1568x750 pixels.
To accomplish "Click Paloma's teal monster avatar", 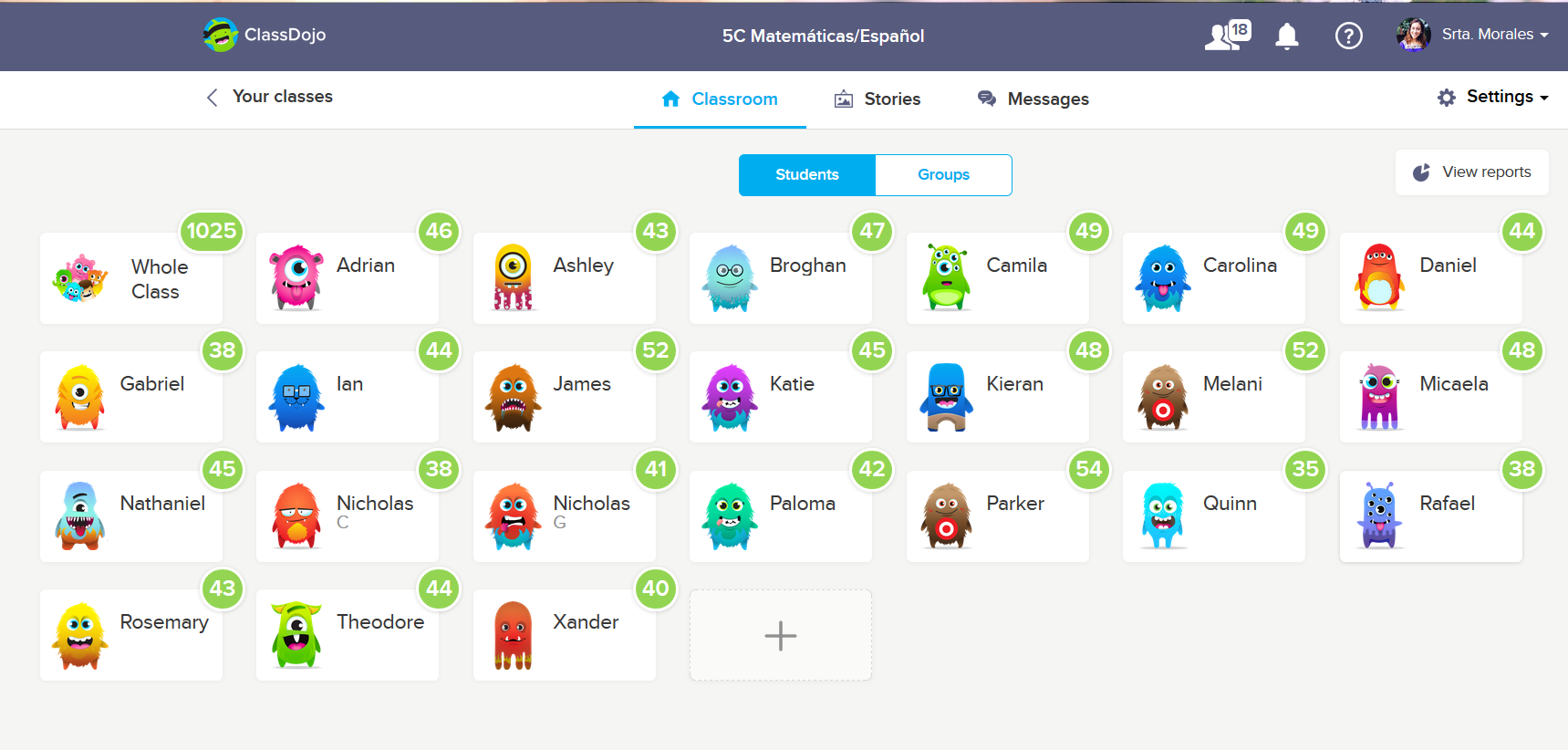I will pos(730,516).
